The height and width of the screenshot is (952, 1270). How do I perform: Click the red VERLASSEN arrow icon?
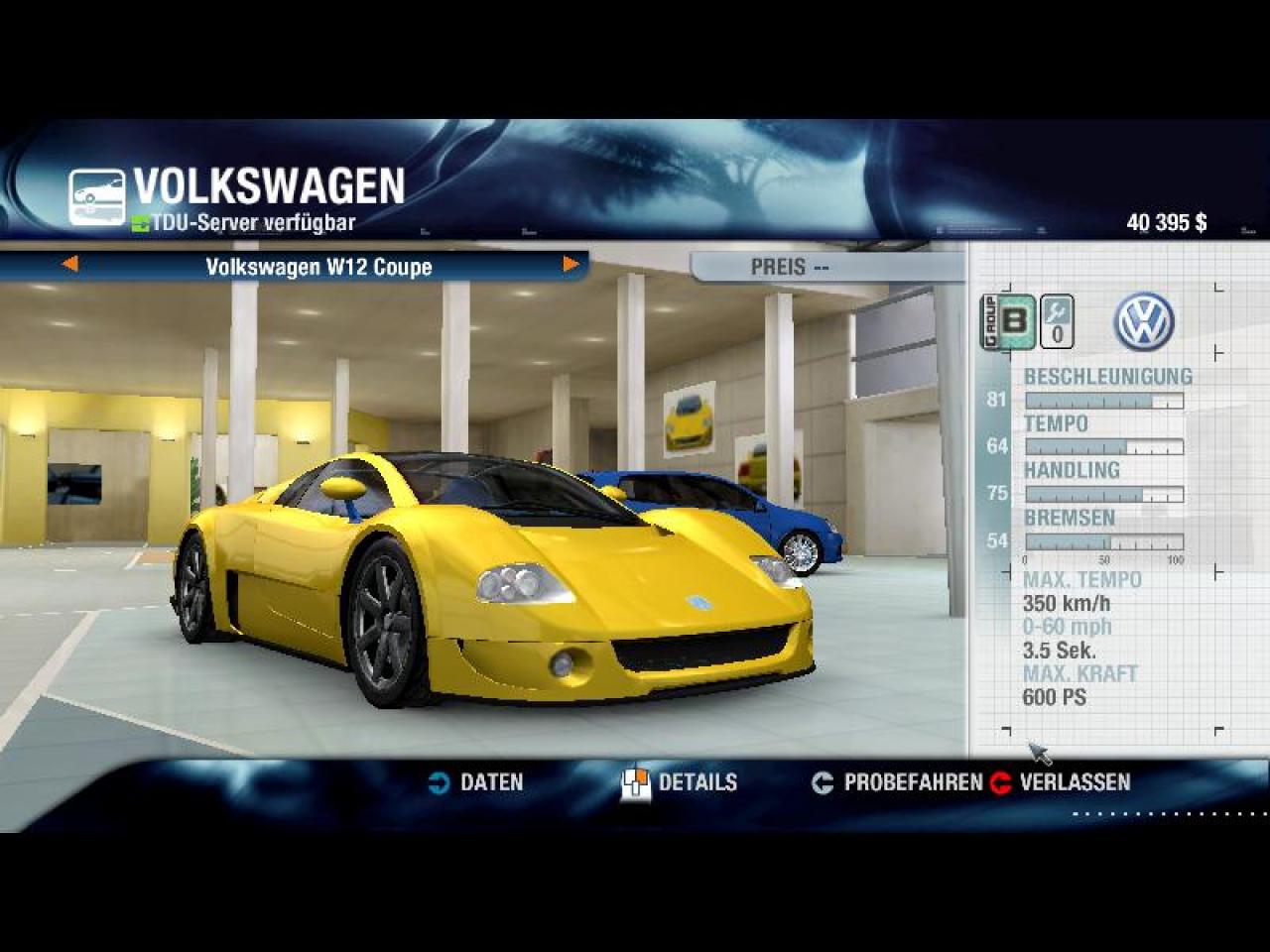[1000, 783]
